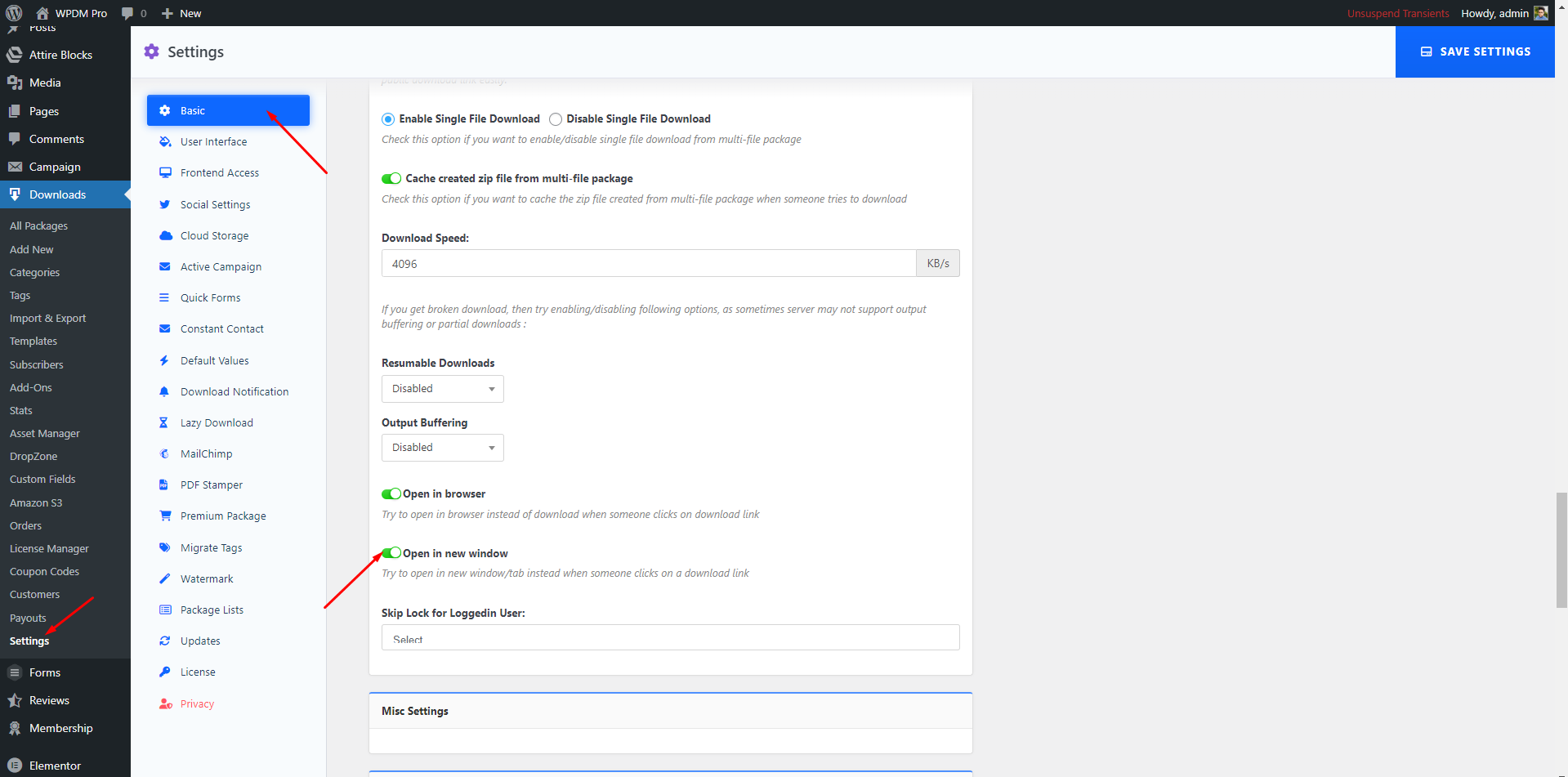Click the License key icon
Image resolution: width=1568 pixels, height=777 pixels.
click(164, 672)
